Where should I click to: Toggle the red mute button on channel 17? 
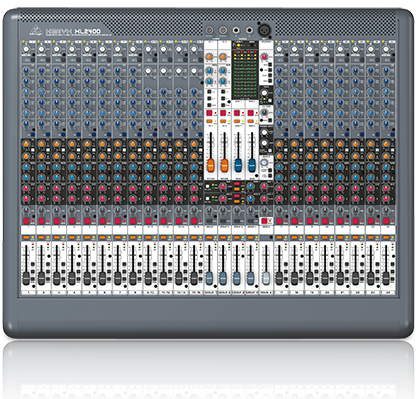(x=279, y=221)
